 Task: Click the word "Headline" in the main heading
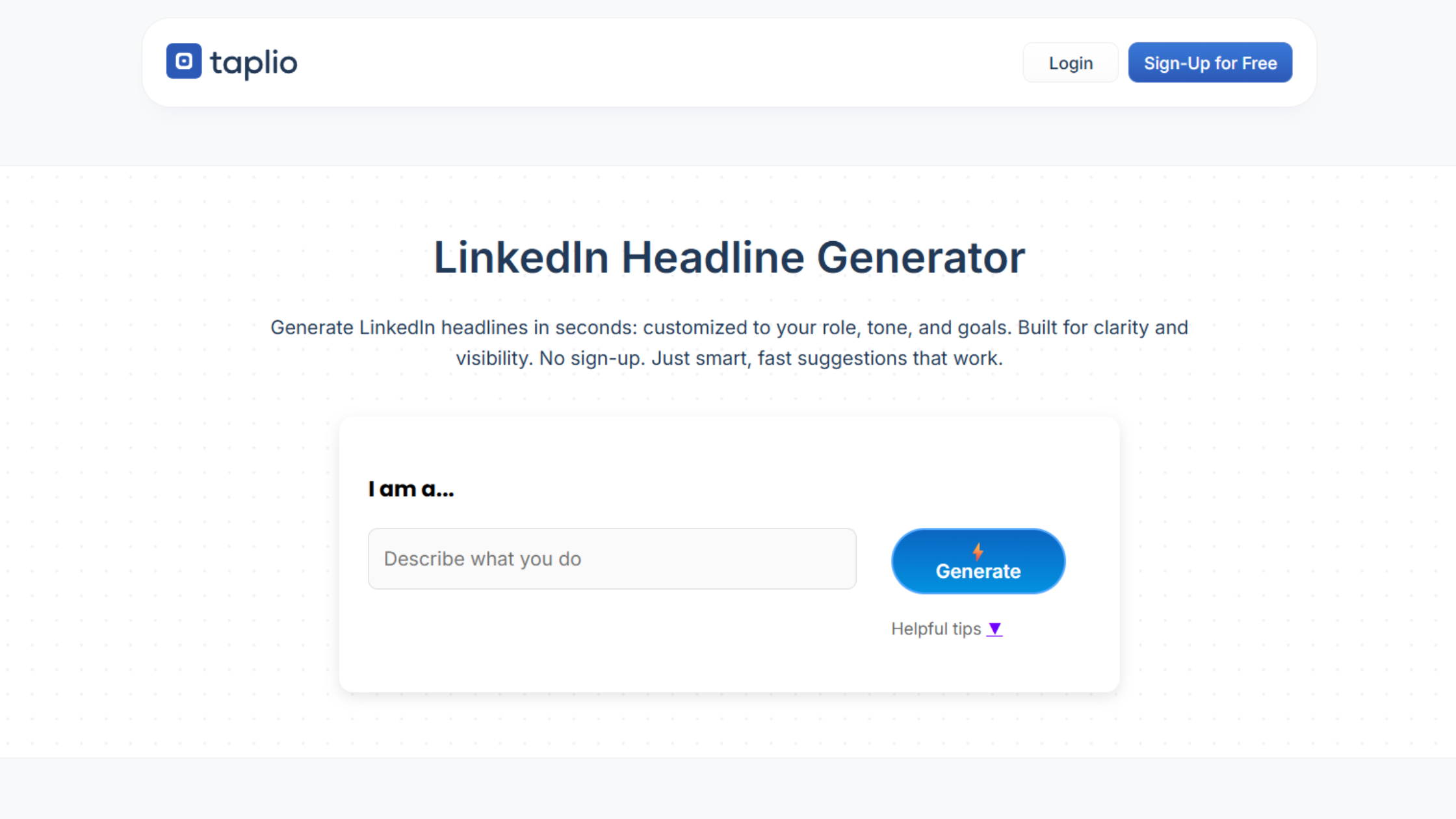click(712, 257)
